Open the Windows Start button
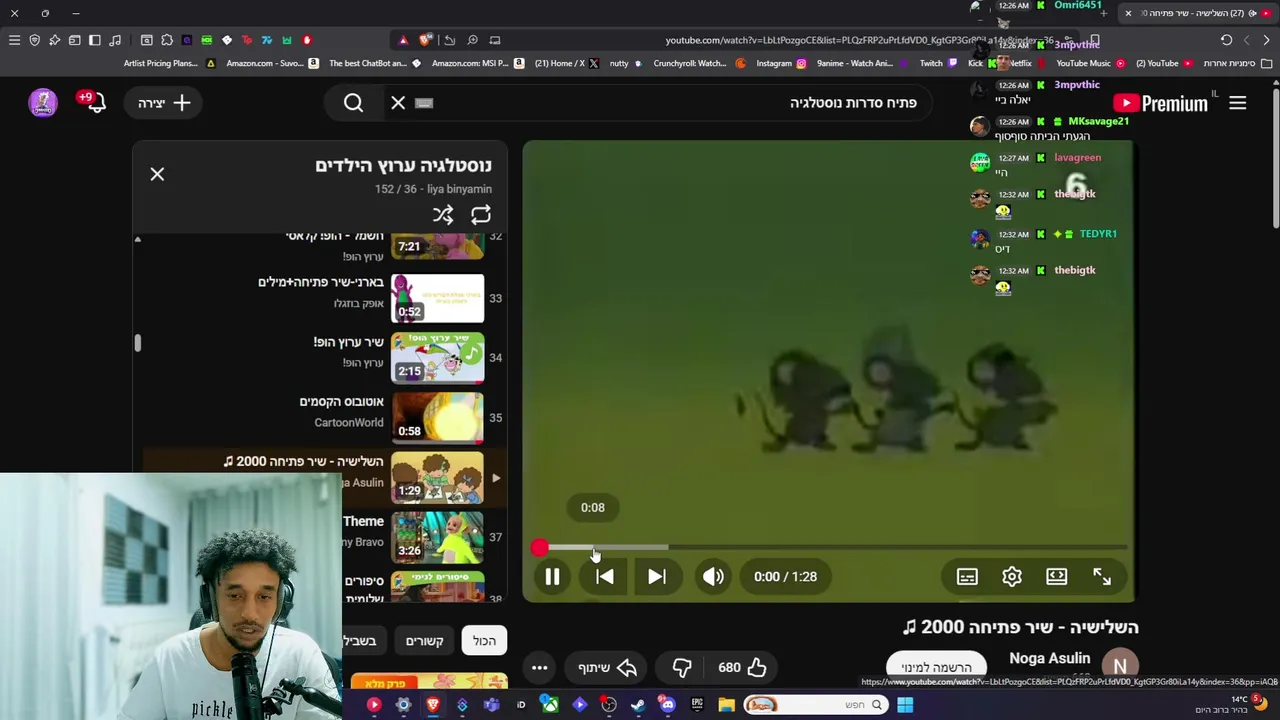The width and height of the screenshot is (1280, 720). (904, 705)
